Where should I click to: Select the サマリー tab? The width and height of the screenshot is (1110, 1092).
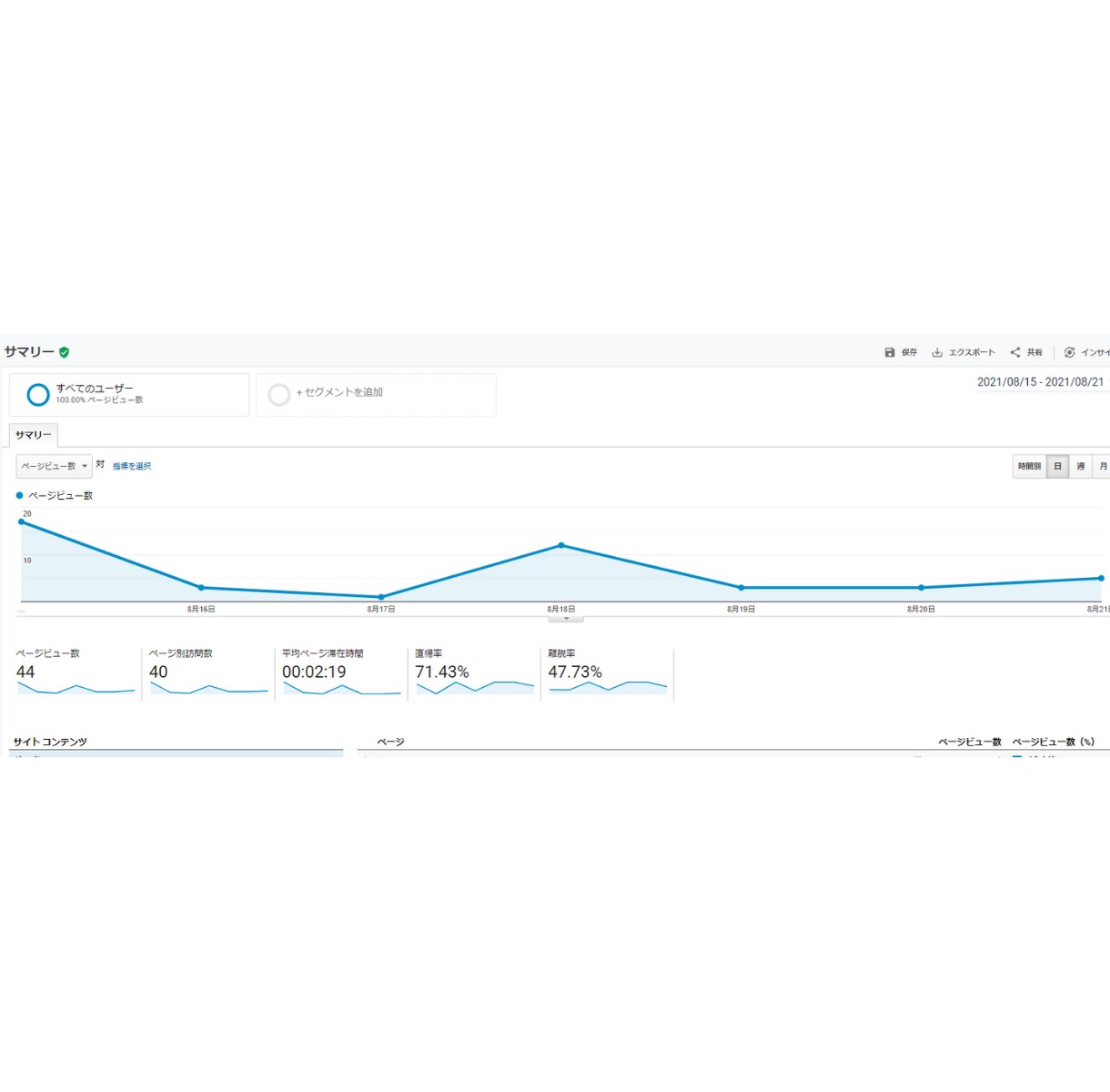pyautogui.click(x=34, y=435)
